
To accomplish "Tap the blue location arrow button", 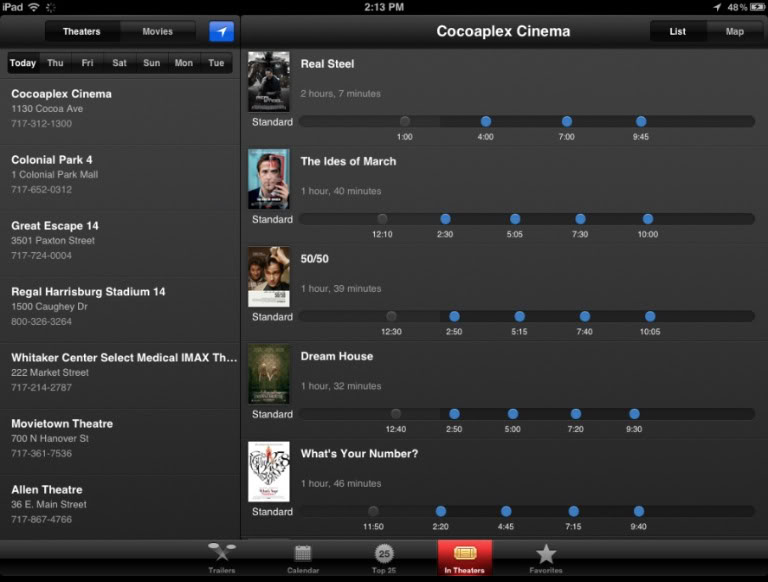I will tap(221, 32).
